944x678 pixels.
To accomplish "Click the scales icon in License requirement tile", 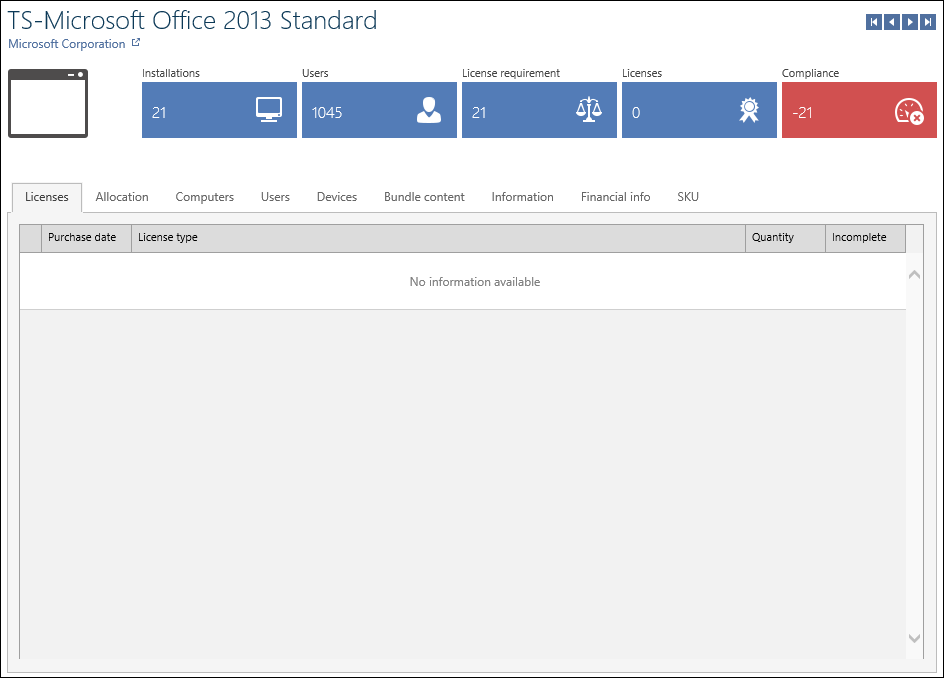I will (x=589, y=110).
